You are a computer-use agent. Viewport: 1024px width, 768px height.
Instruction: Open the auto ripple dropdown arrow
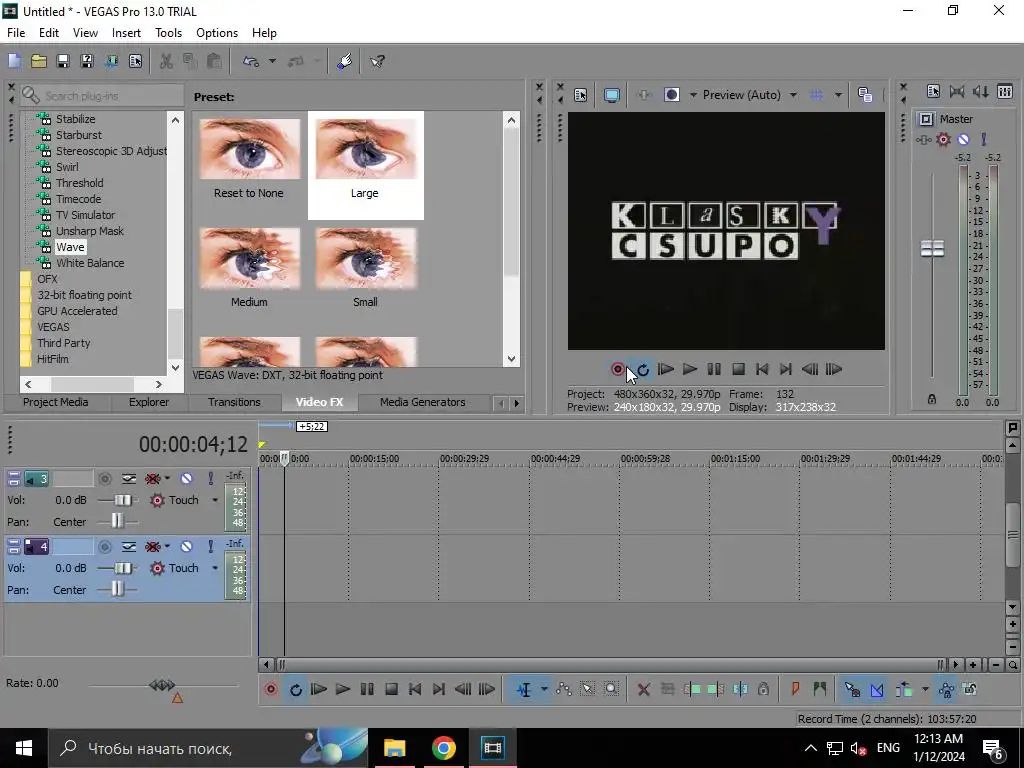924,689
